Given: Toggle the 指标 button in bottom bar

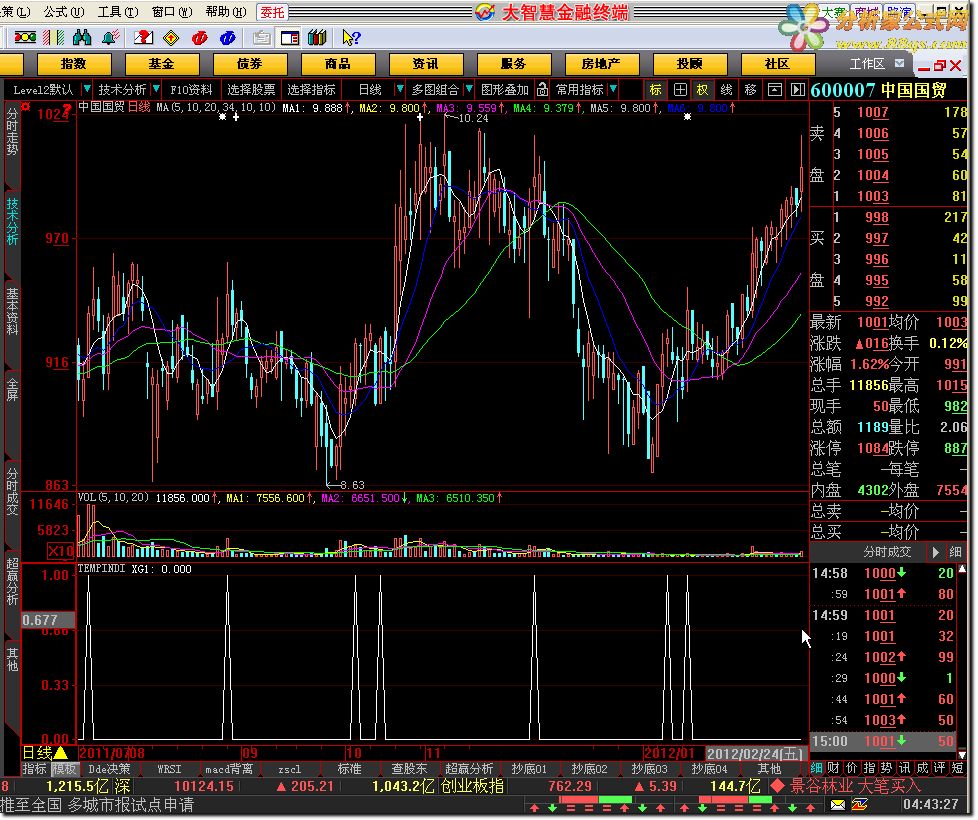Looking at the screenshot, I should pyautogui.click(x=34, y=769).
